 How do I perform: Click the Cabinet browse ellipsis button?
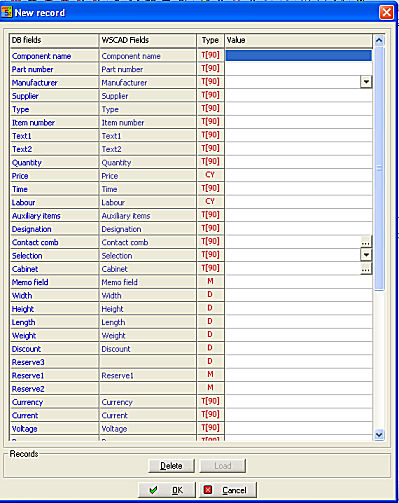click(x=366, y=269)
